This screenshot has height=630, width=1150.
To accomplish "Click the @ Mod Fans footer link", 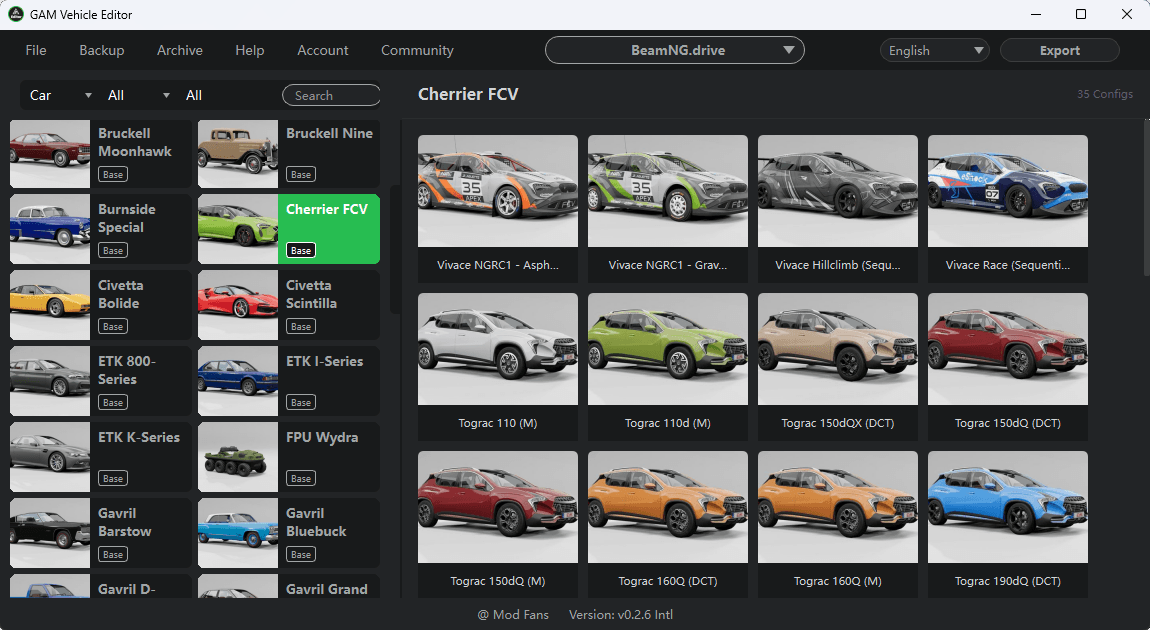I will [513, 615].
